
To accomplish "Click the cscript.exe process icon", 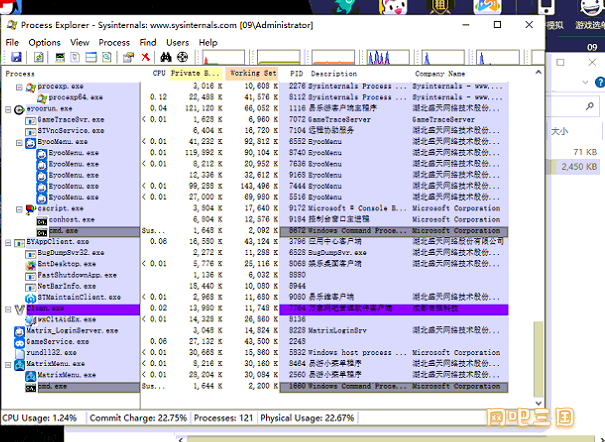I will point(31,209).
